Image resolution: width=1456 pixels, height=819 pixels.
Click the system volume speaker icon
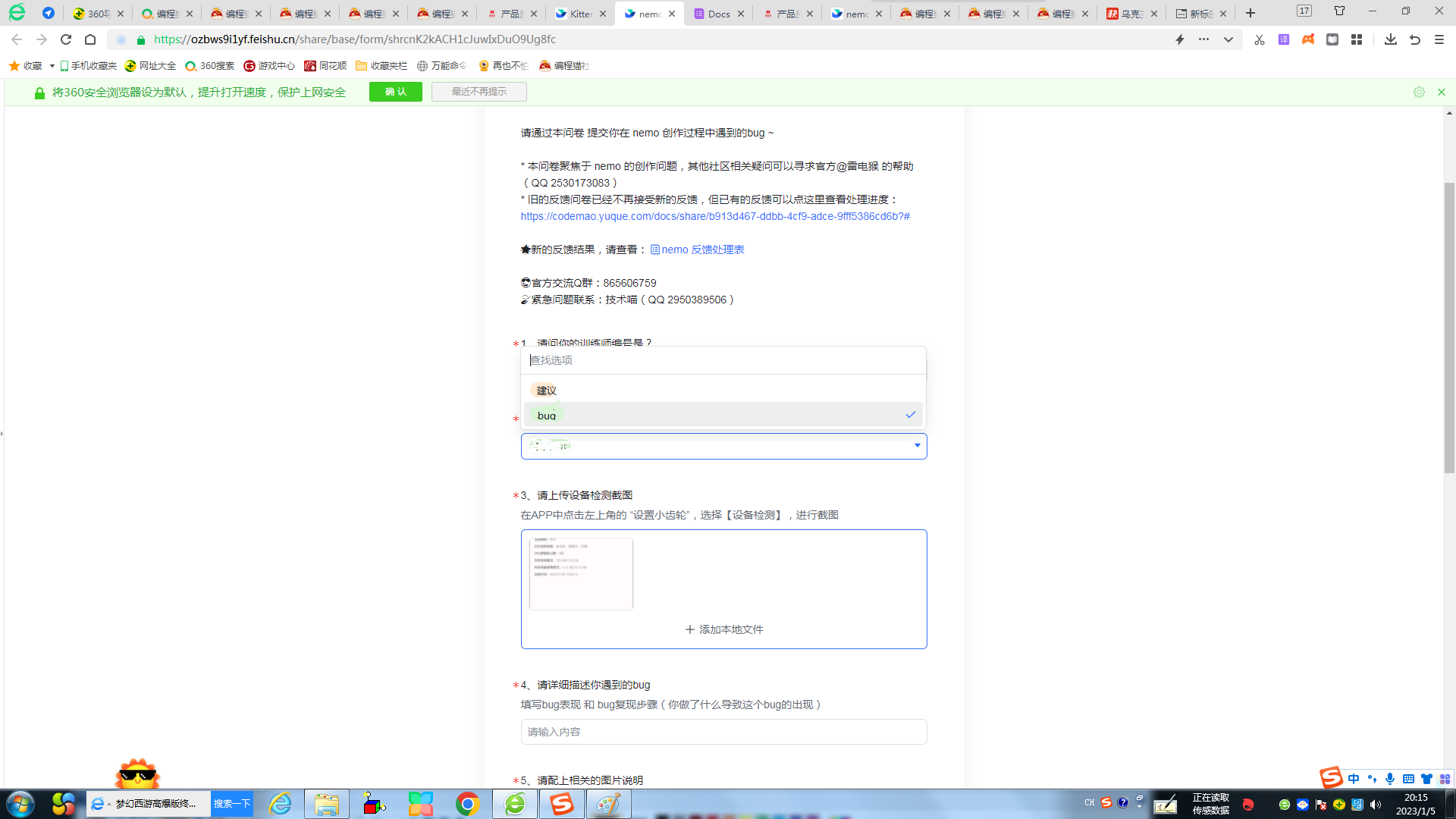(1376, 805)
